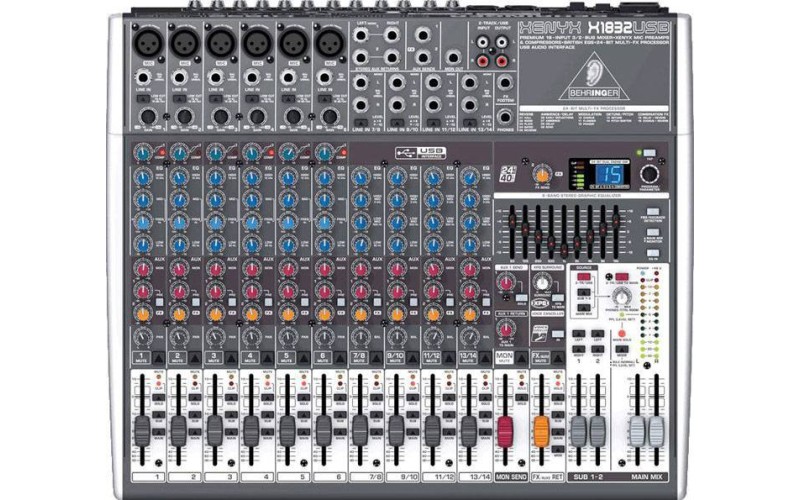Image resolution: width=800 pixels, height=500 pixels.
Task: Turn channel 1 orange FX send knob
Action: [x=143, y=314]
